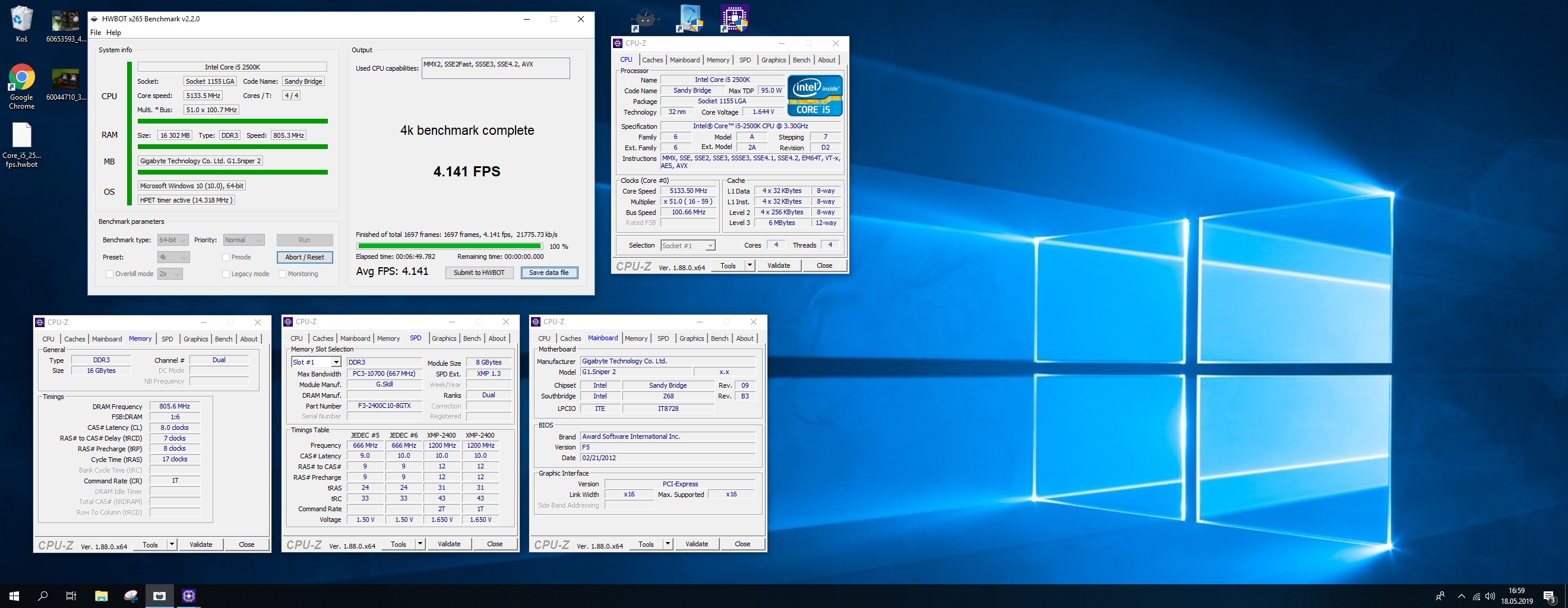This screenshot has height=608, width=1568.
Task: Open the File menu in HWBOT x265
Action: point(96,33)
